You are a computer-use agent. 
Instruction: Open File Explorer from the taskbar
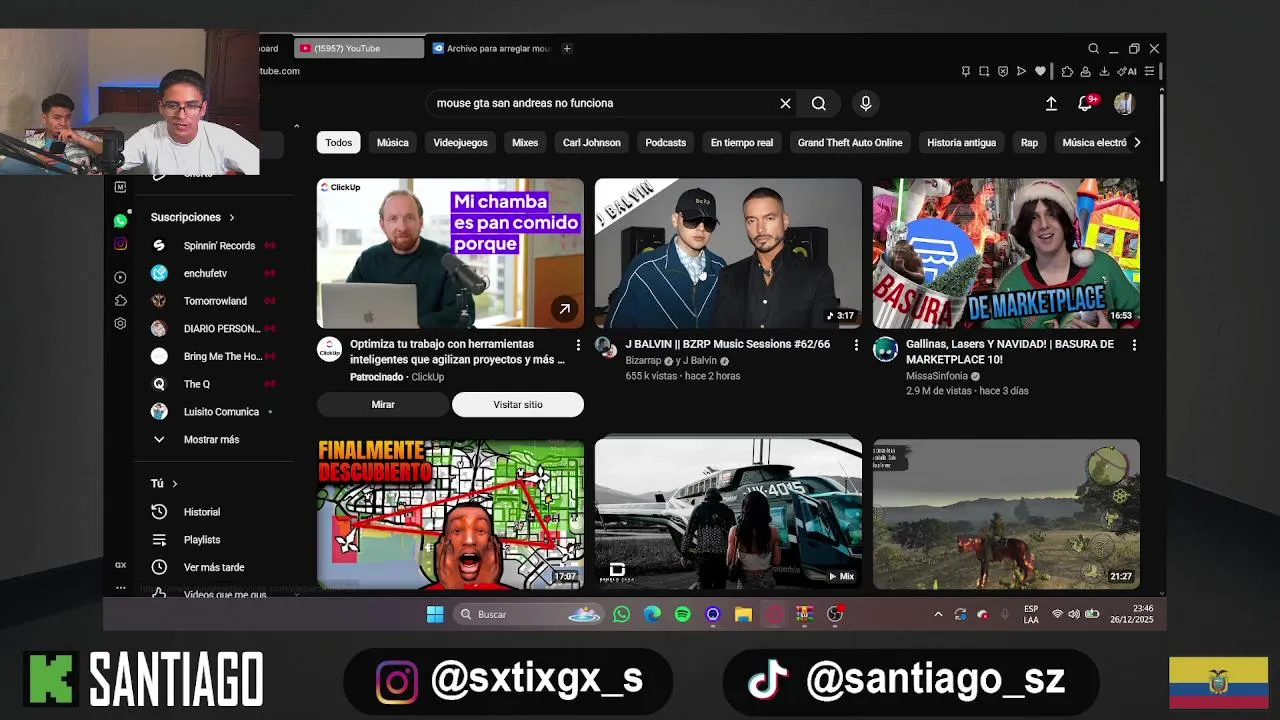[743, 614]
